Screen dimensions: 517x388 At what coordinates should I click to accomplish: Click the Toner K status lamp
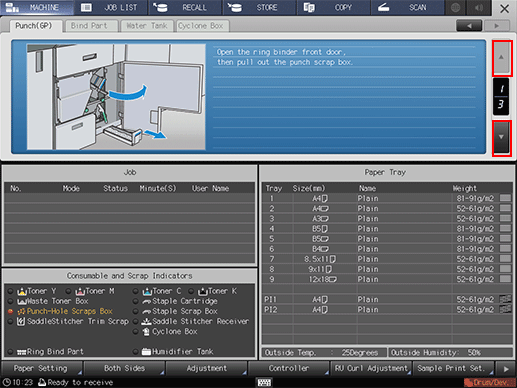[191, 292]
